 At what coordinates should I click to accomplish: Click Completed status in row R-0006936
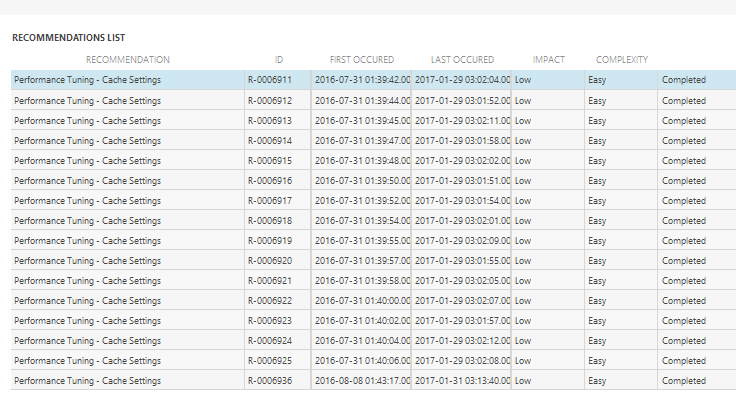(684, 381)
